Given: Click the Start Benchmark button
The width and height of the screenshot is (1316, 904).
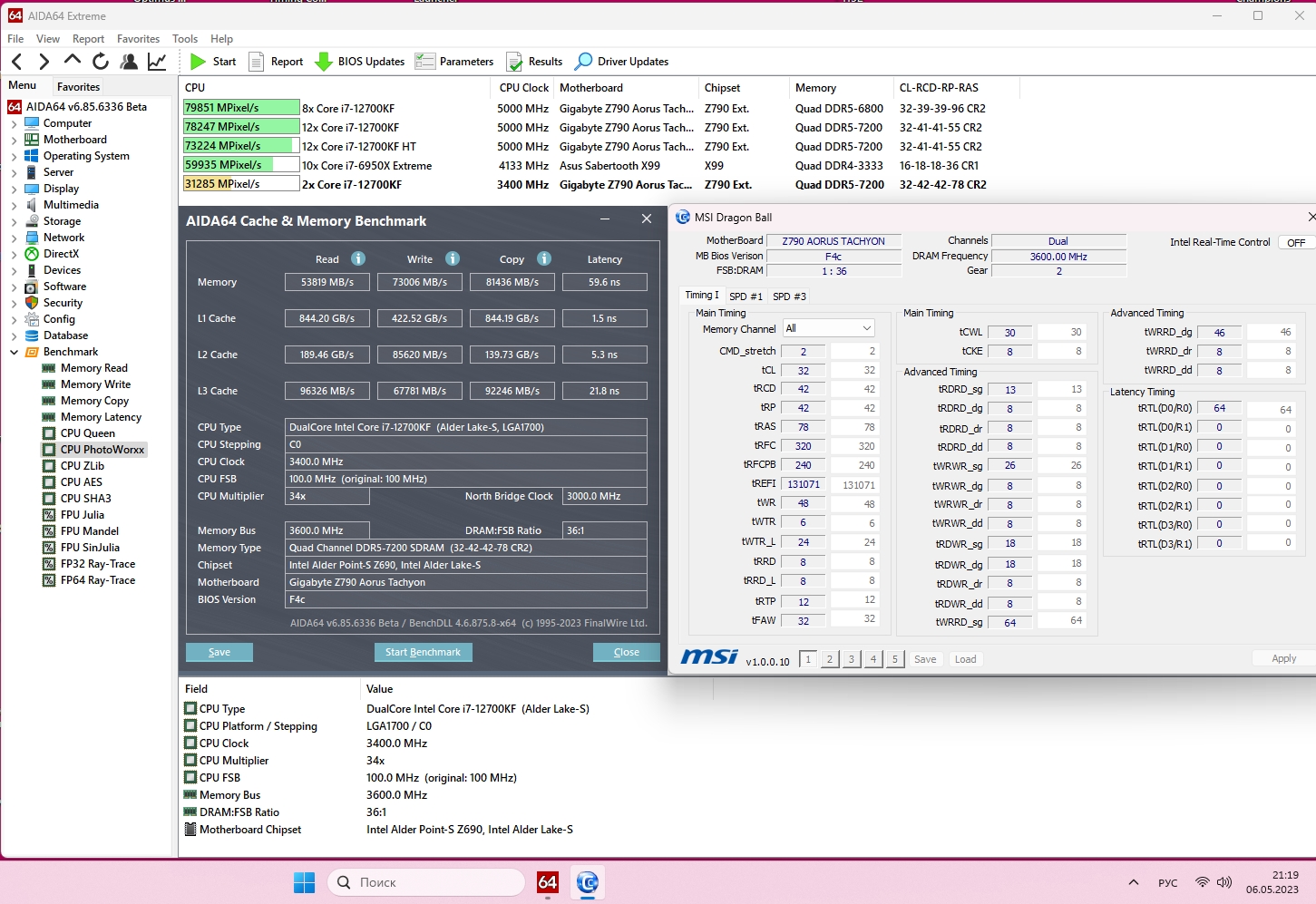Looking at the screenshot, I should click(423, 652).
